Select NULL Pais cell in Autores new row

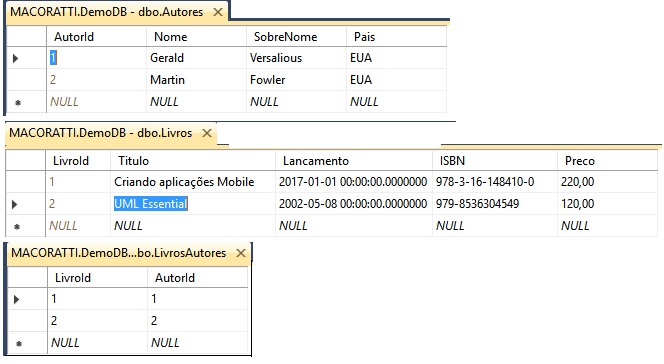pos(396,102)
